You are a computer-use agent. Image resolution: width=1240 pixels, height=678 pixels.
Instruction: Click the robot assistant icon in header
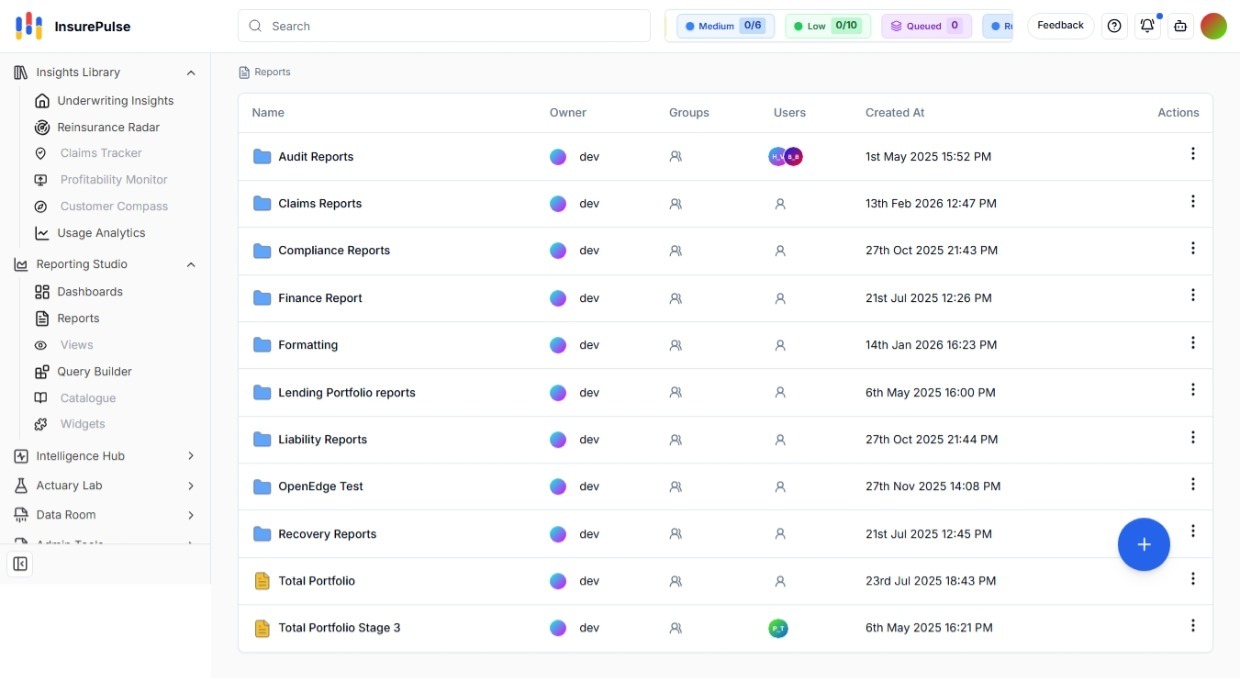1181,26
